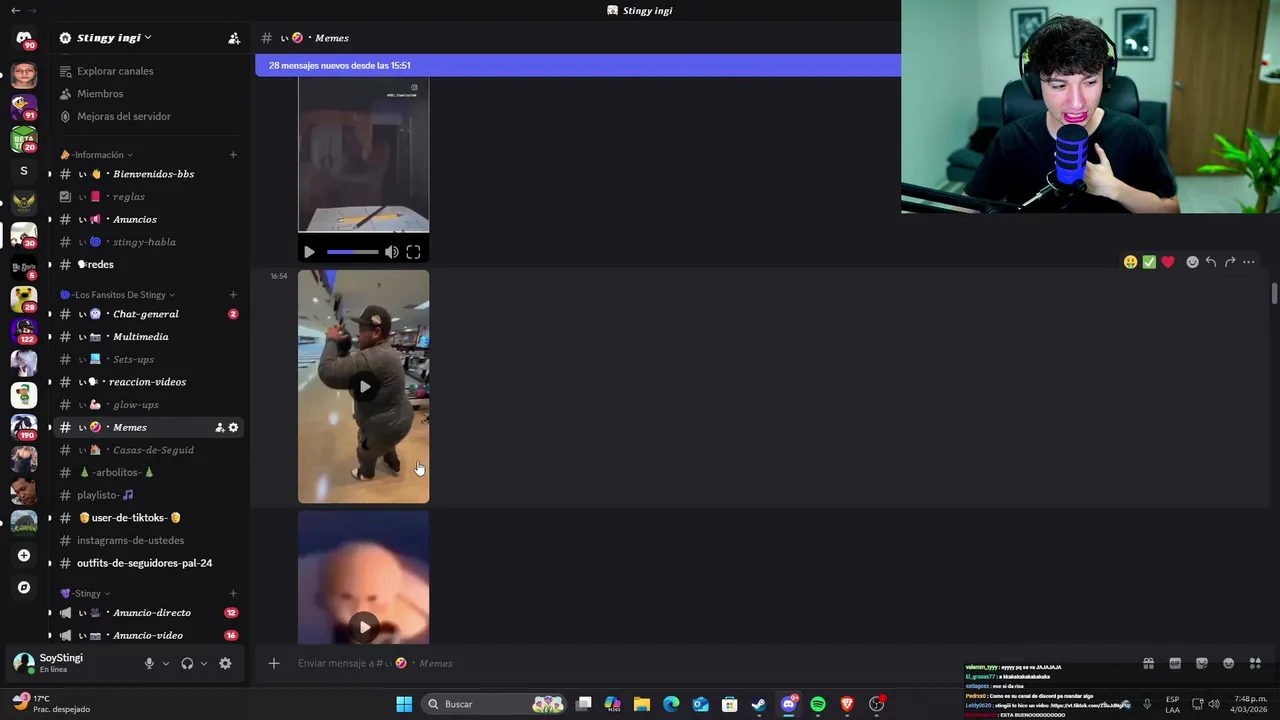Open outfits-de-seguidores-pal-24 channel
The height and width of the screenshot is (720, 1280).
point(148,563)
